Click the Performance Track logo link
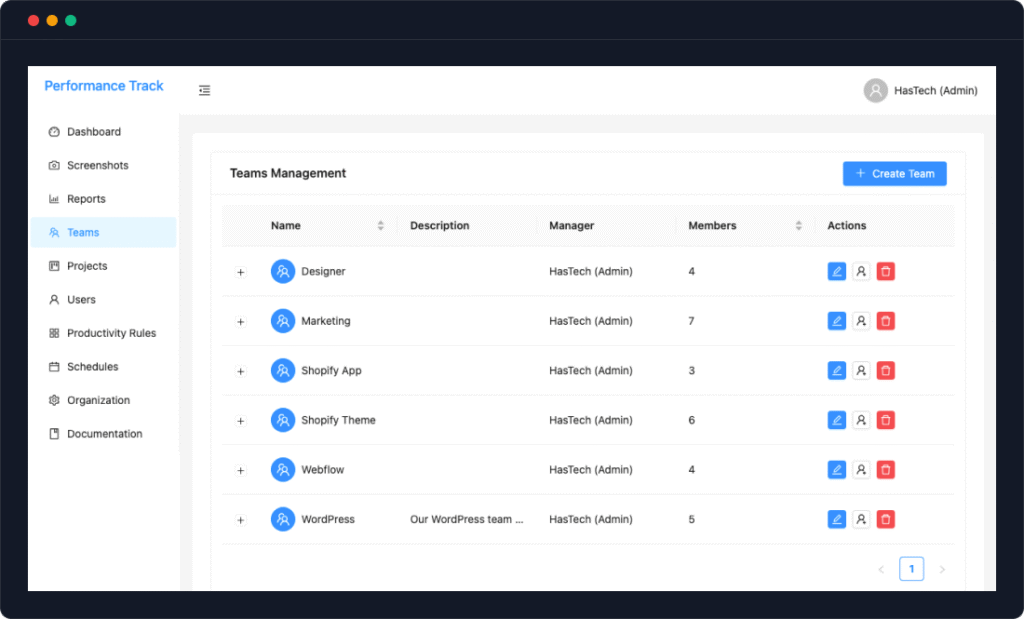The width and height of the screenshot is (1024, 619). (104, 86)
